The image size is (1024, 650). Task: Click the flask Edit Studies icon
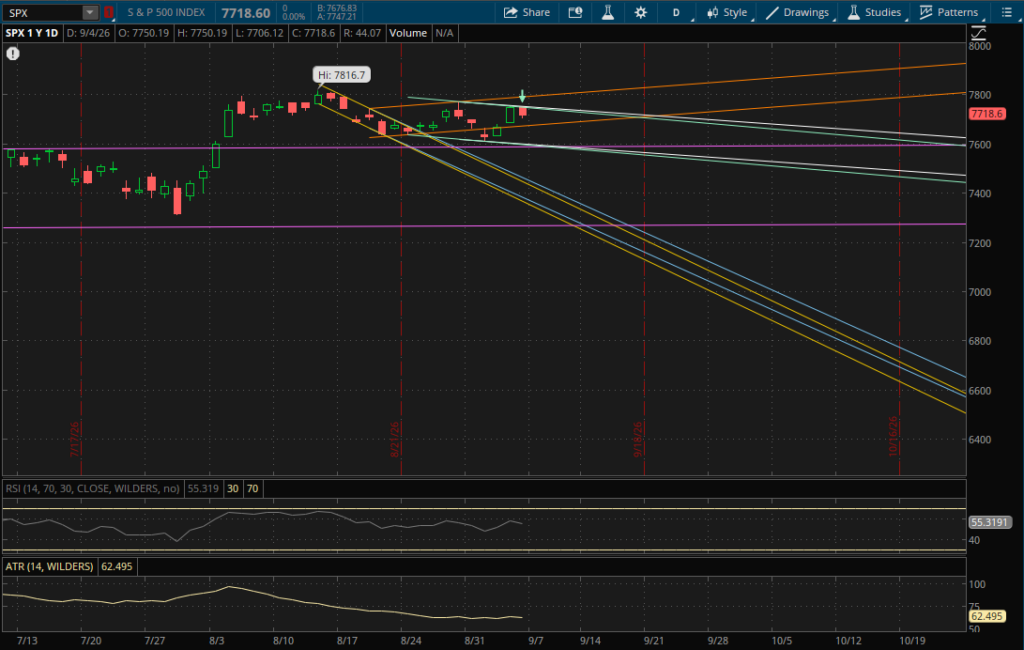(607, 12)
